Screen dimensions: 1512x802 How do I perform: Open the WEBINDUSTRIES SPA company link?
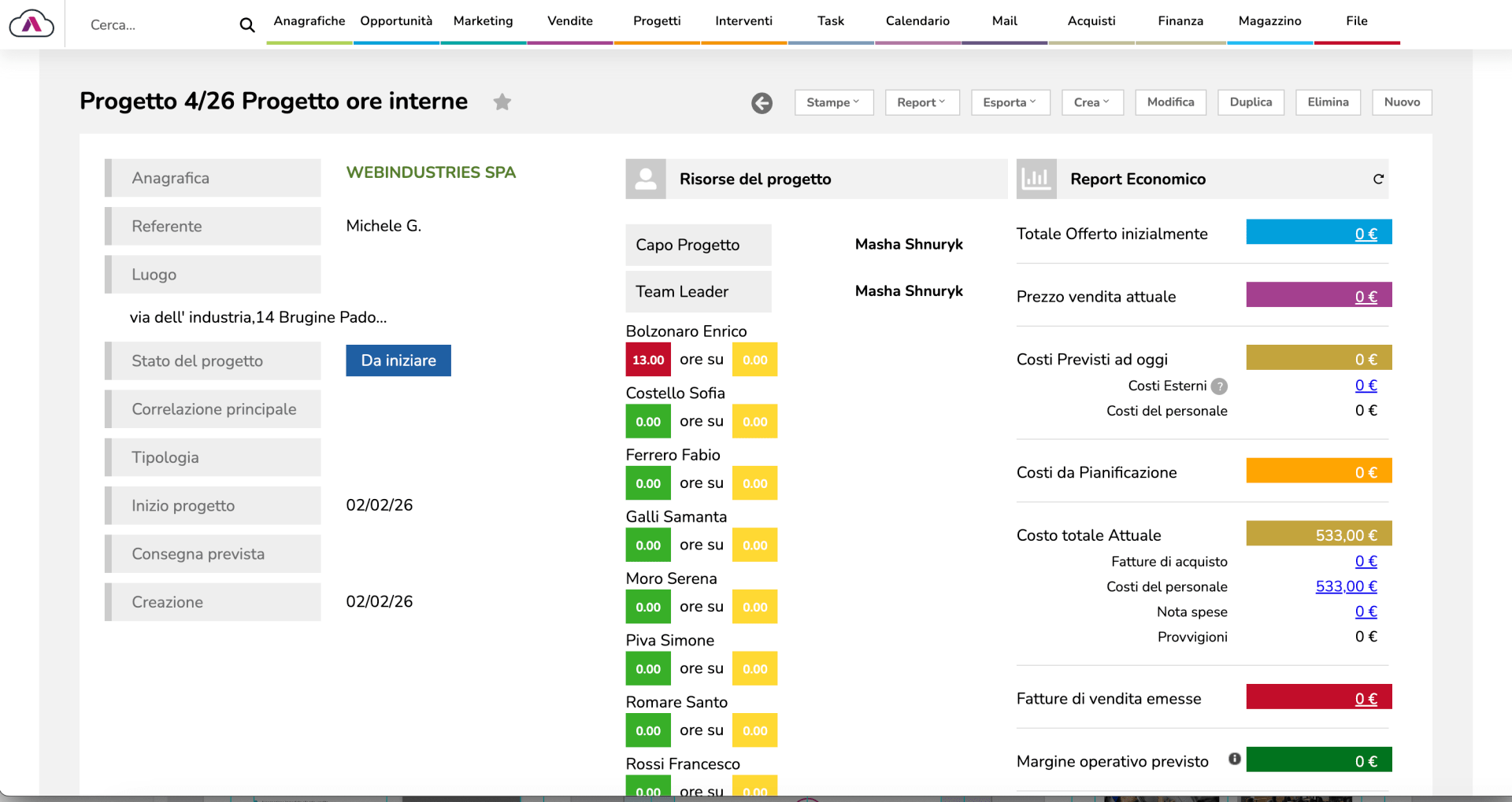[431, 172]
